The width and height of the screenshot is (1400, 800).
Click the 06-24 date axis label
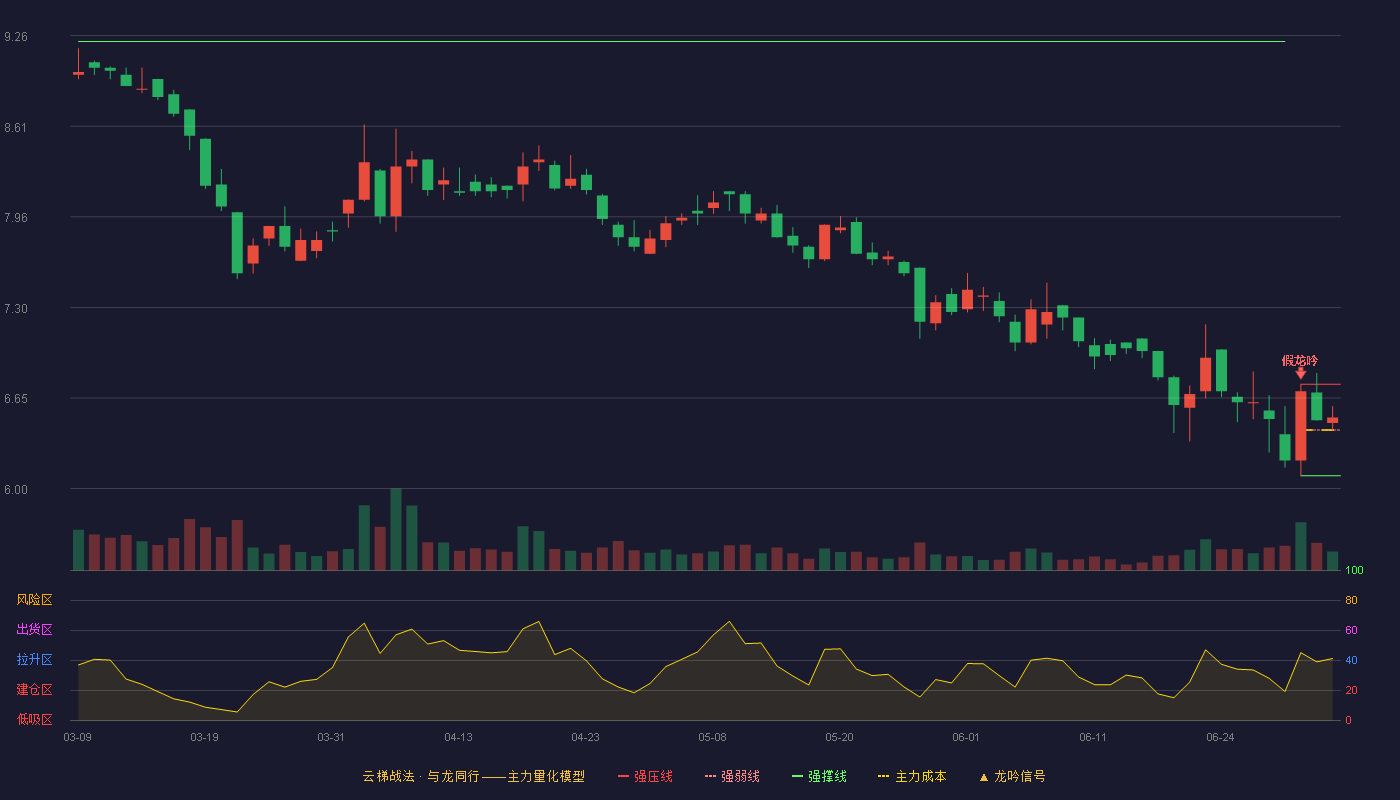coord(1220,737)
